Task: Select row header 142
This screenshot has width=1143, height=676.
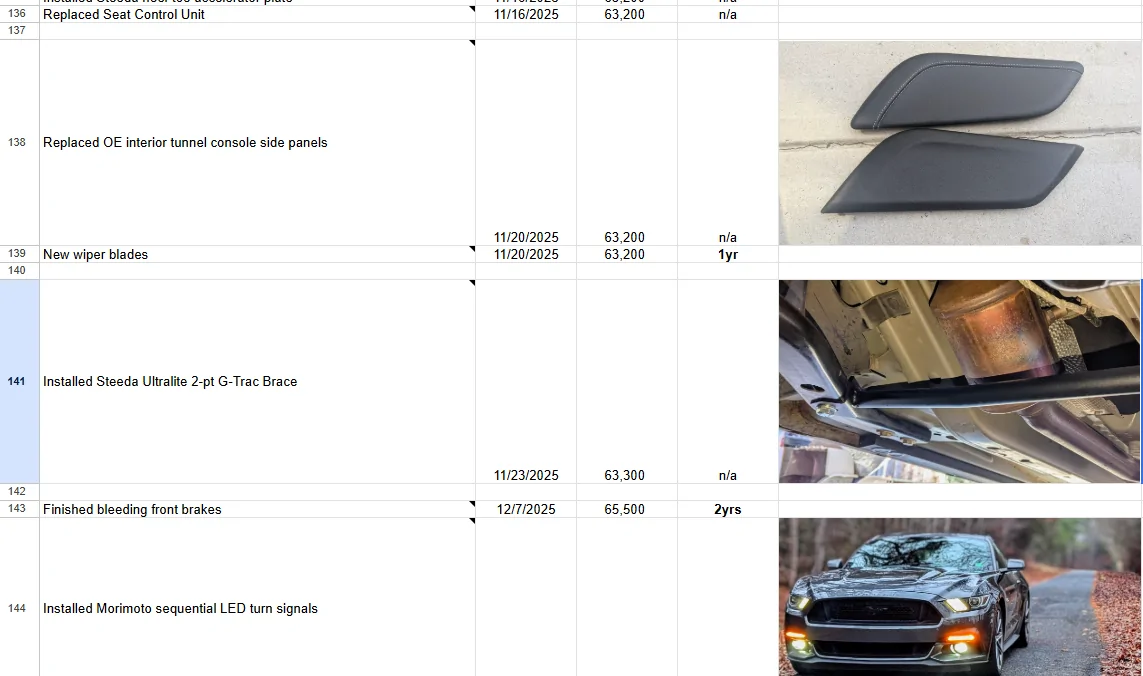Action: 19,492
